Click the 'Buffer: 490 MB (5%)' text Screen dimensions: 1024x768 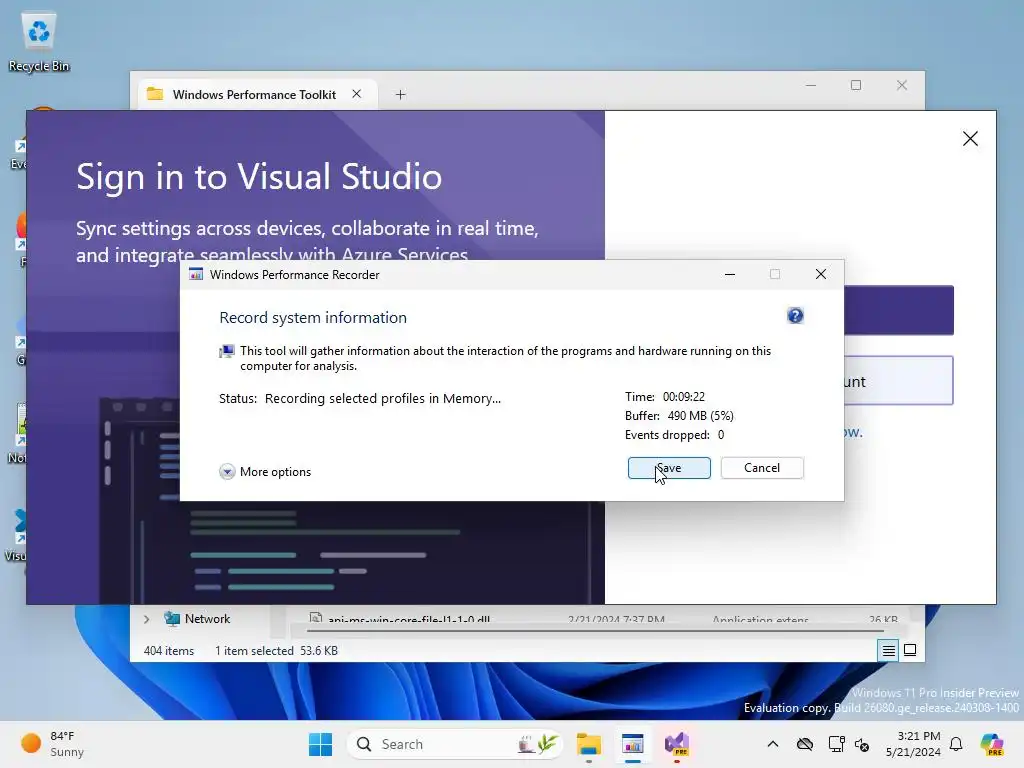679,416
